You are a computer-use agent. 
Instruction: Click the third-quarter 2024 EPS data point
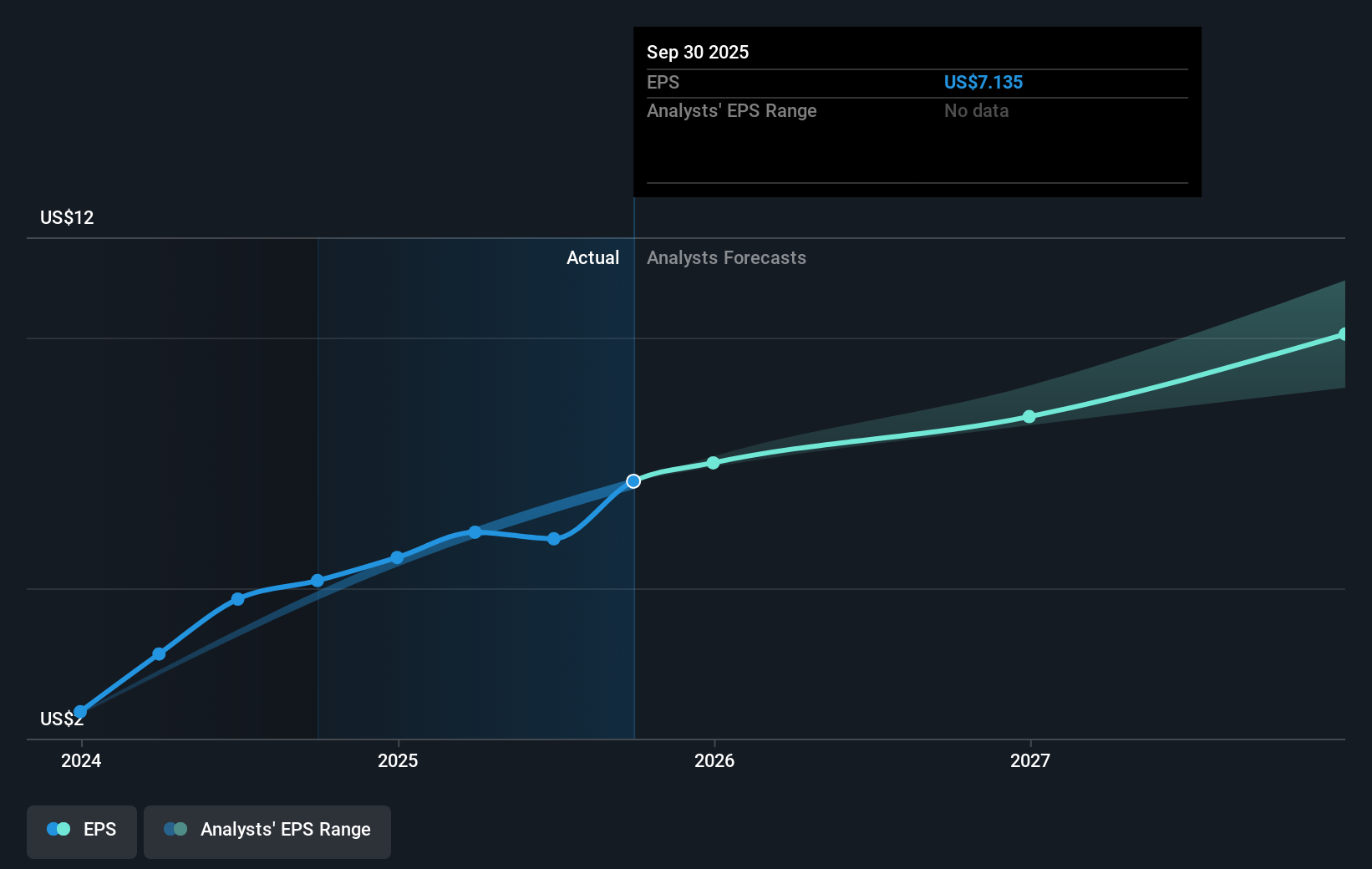click(318, 581)
